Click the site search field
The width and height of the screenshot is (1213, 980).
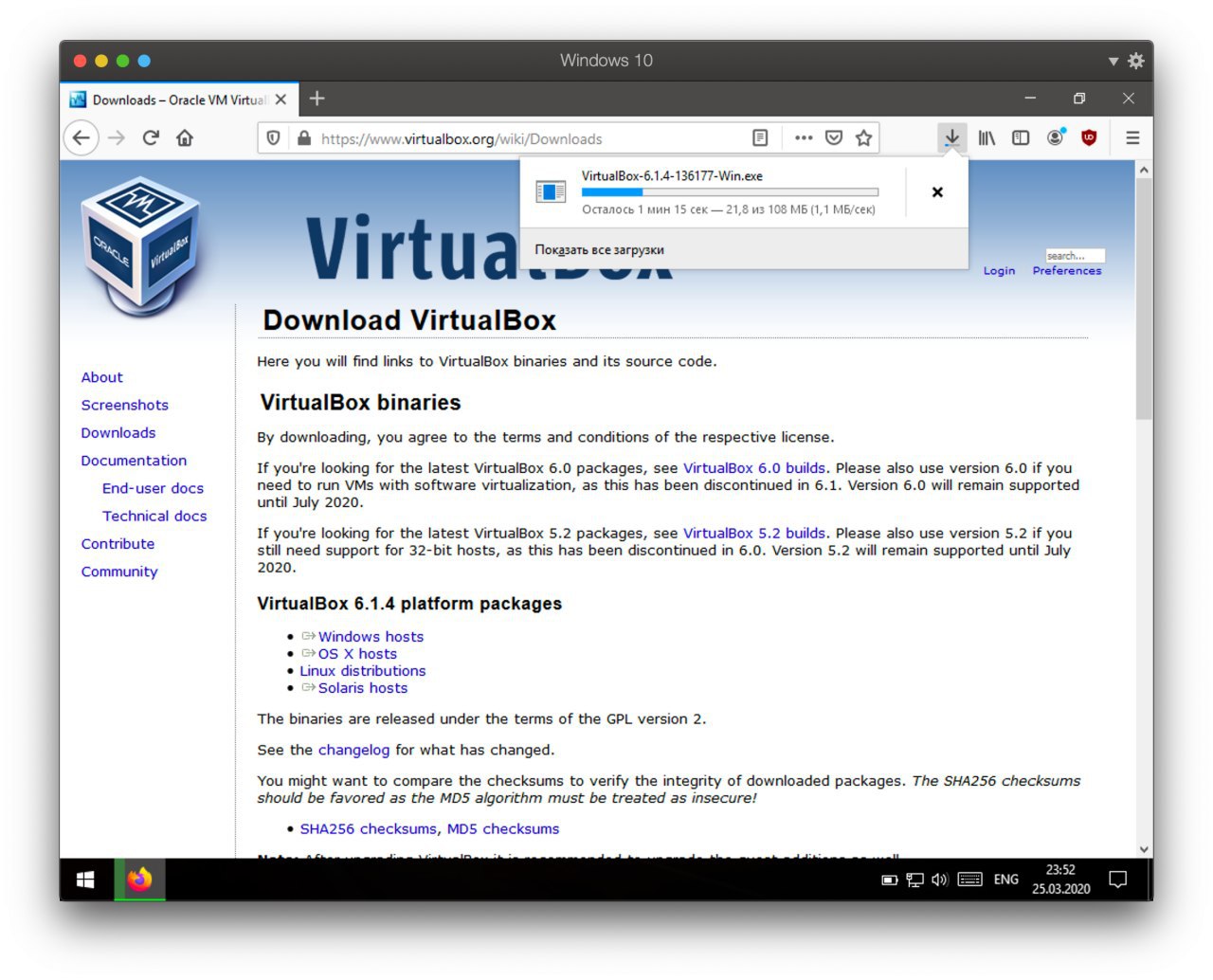coord(1075,256)
